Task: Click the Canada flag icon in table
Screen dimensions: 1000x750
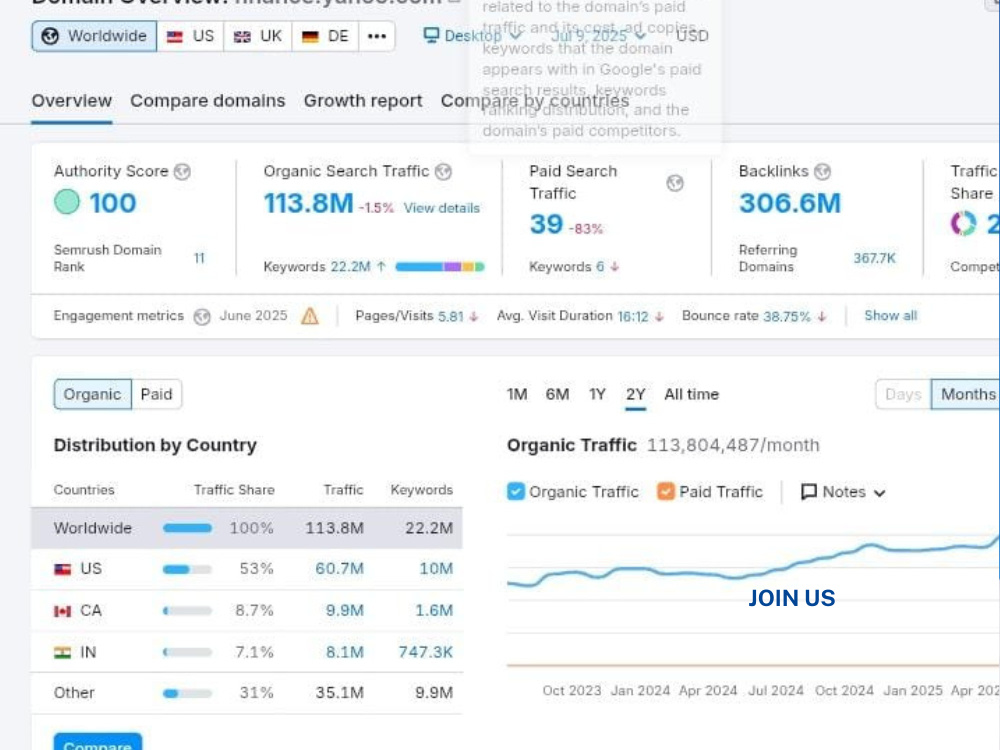Action: click(x=62, y=611)
